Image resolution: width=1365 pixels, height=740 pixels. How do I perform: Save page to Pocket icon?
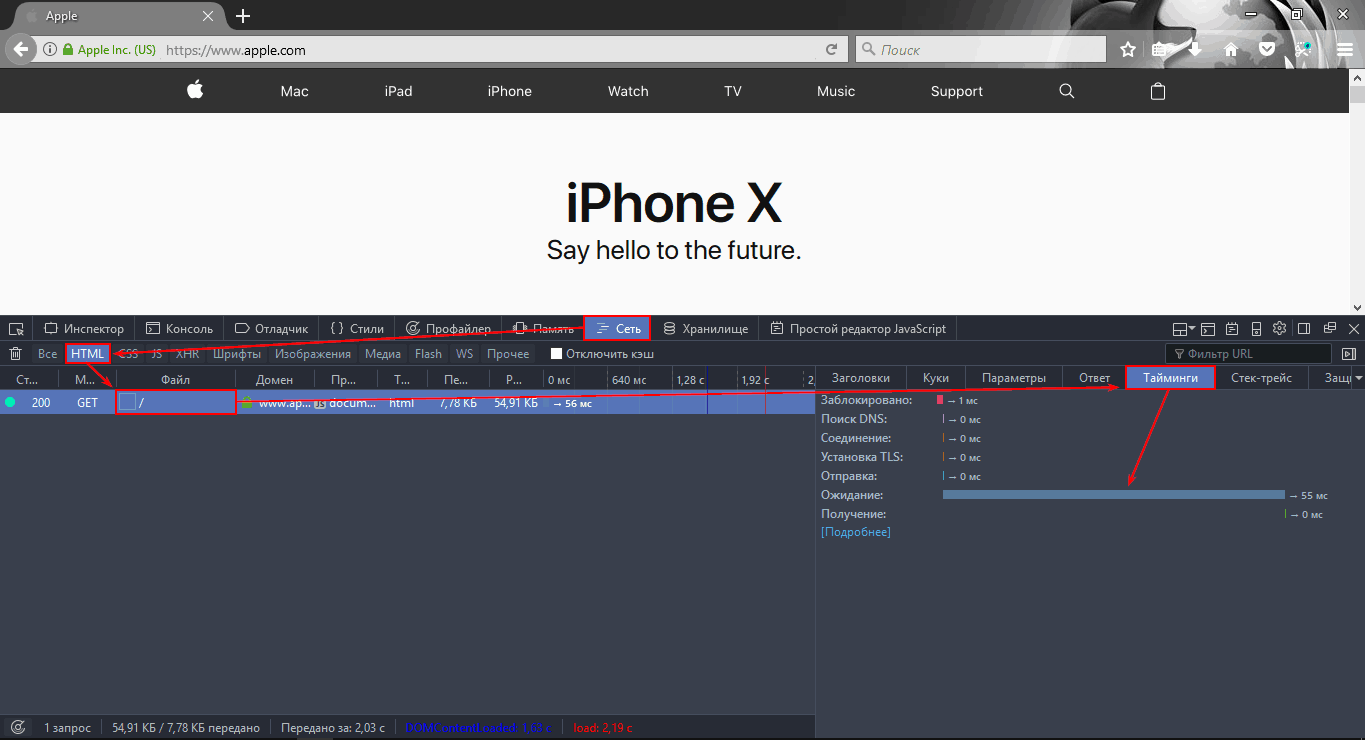1266,50
